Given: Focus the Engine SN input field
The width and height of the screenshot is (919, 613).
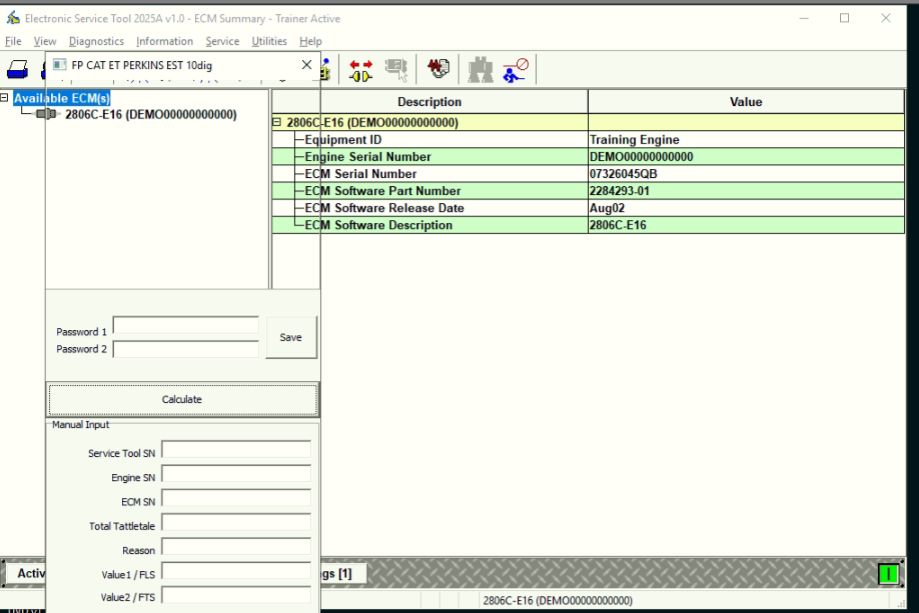Looking at the screenshot, I should [236, 475].
